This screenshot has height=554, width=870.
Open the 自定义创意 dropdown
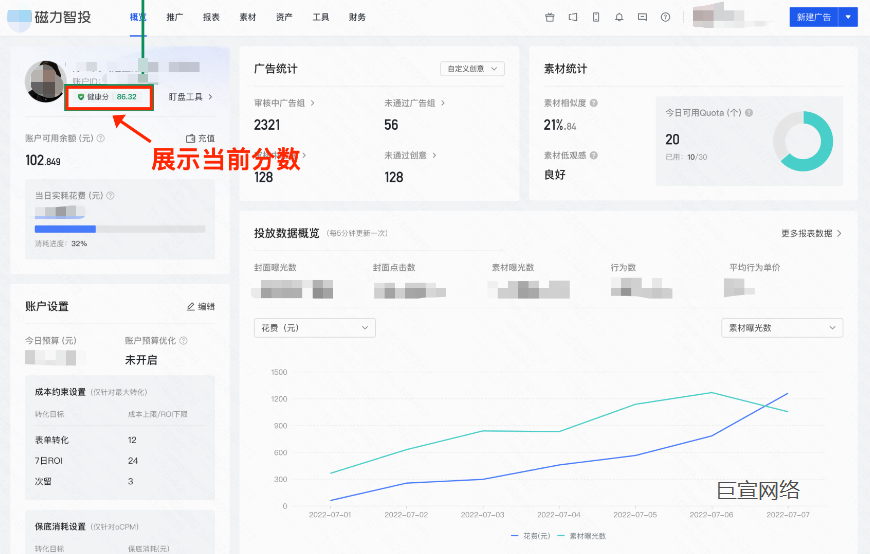coord(472,68)
